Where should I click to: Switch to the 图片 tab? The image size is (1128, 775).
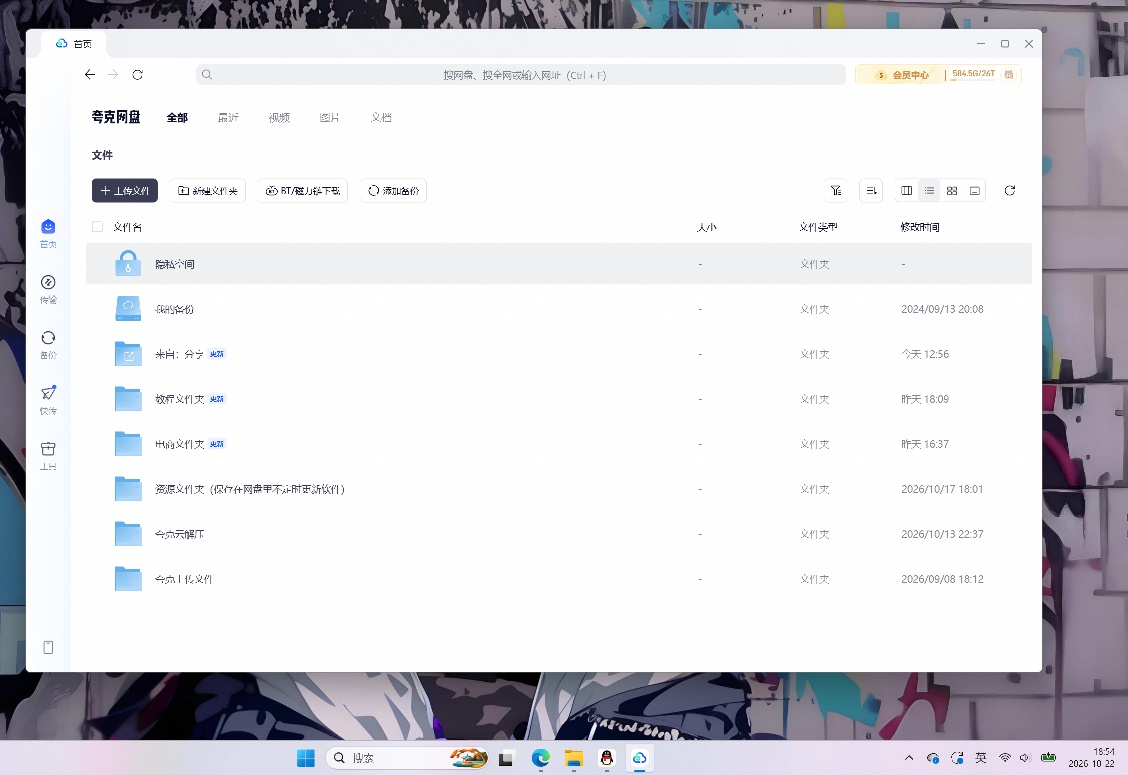(x=329, y=117)
